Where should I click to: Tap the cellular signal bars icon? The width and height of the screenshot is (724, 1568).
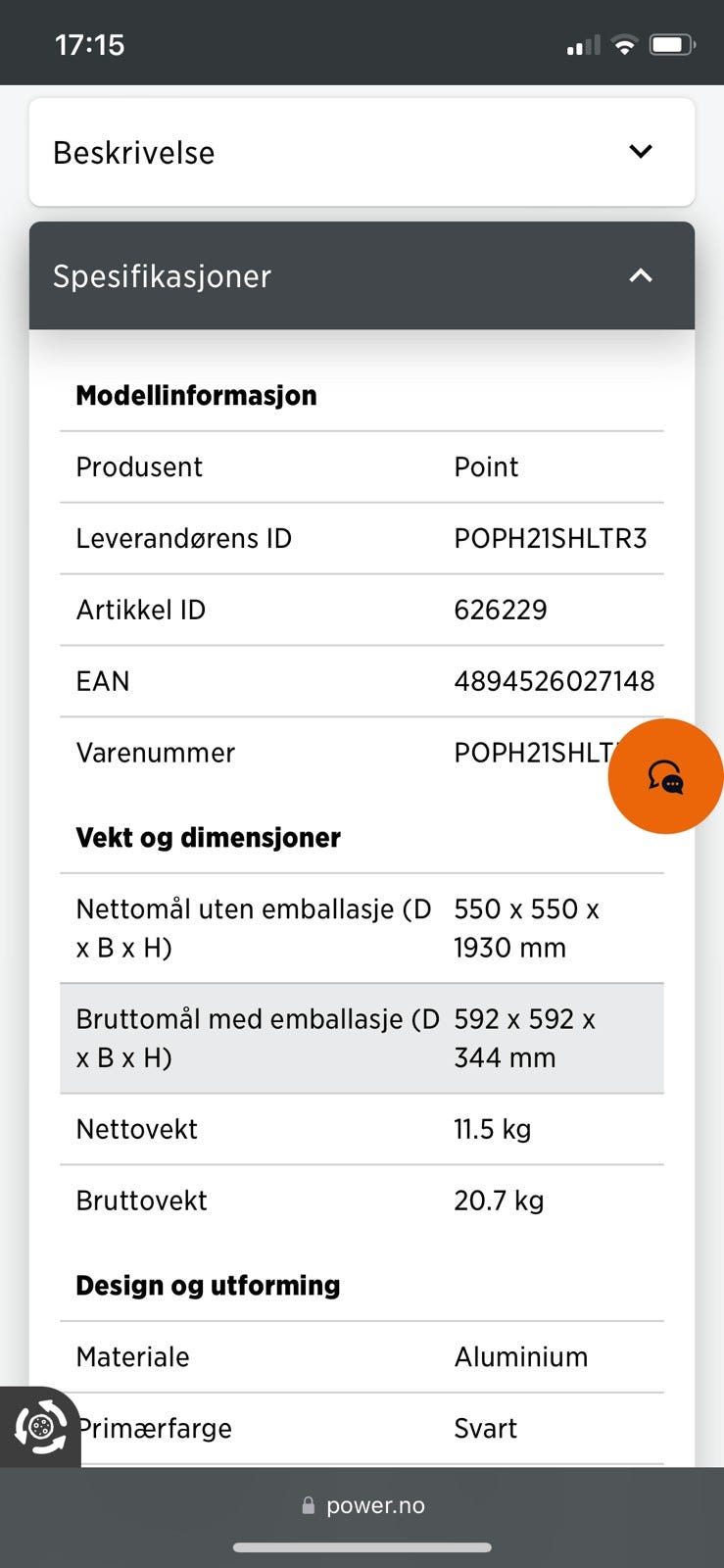(583, 45)
